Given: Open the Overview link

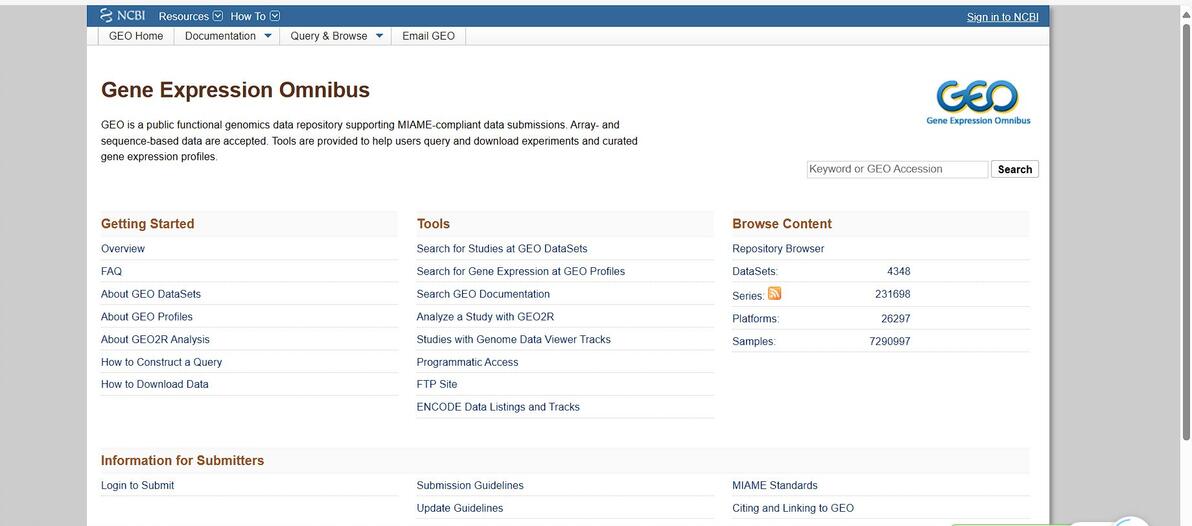Looking at the screenshot, I should tap(123, 249).
